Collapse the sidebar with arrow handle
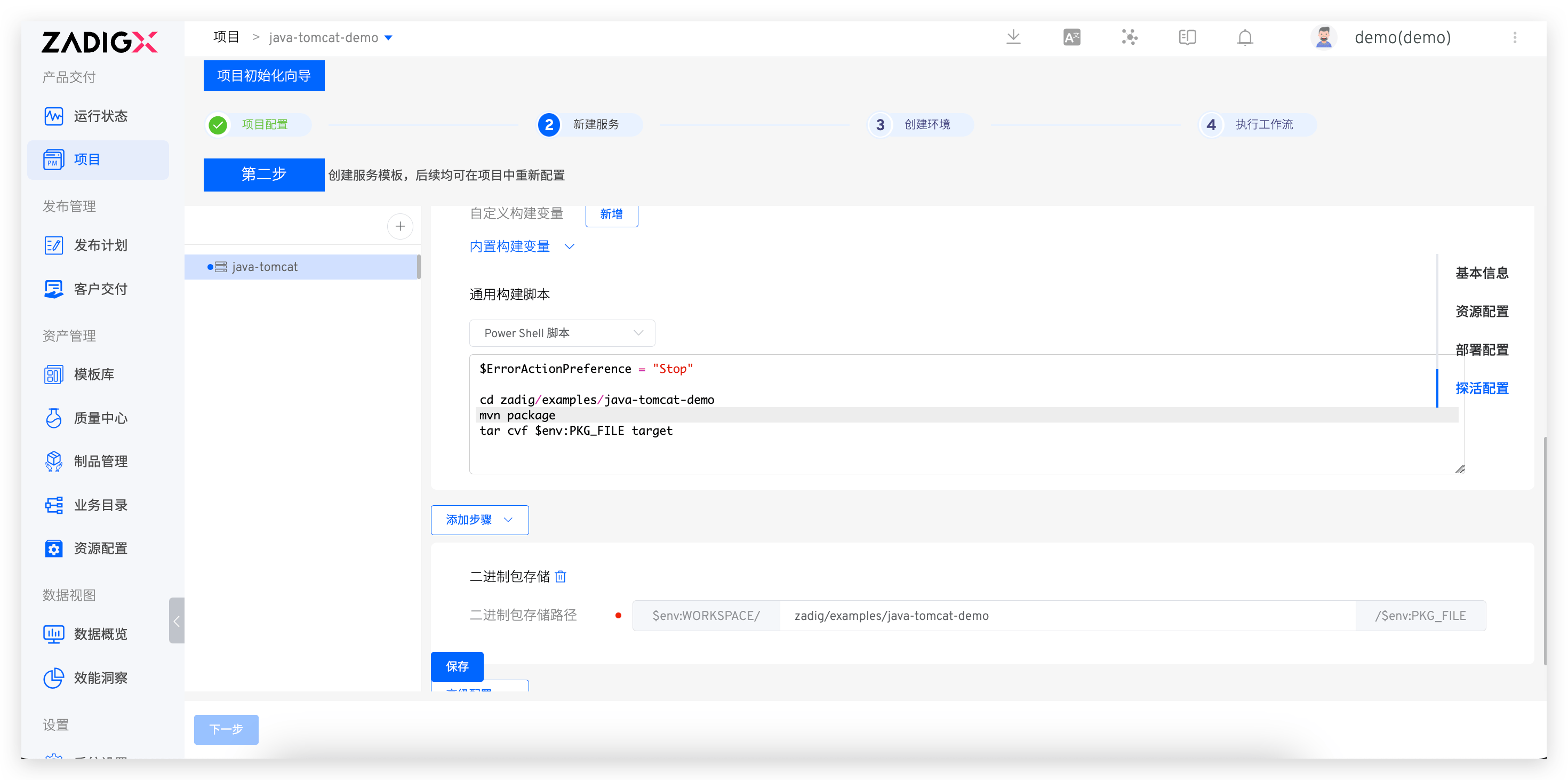Screen dimensions: 1568x780 [x=177, y=620]
